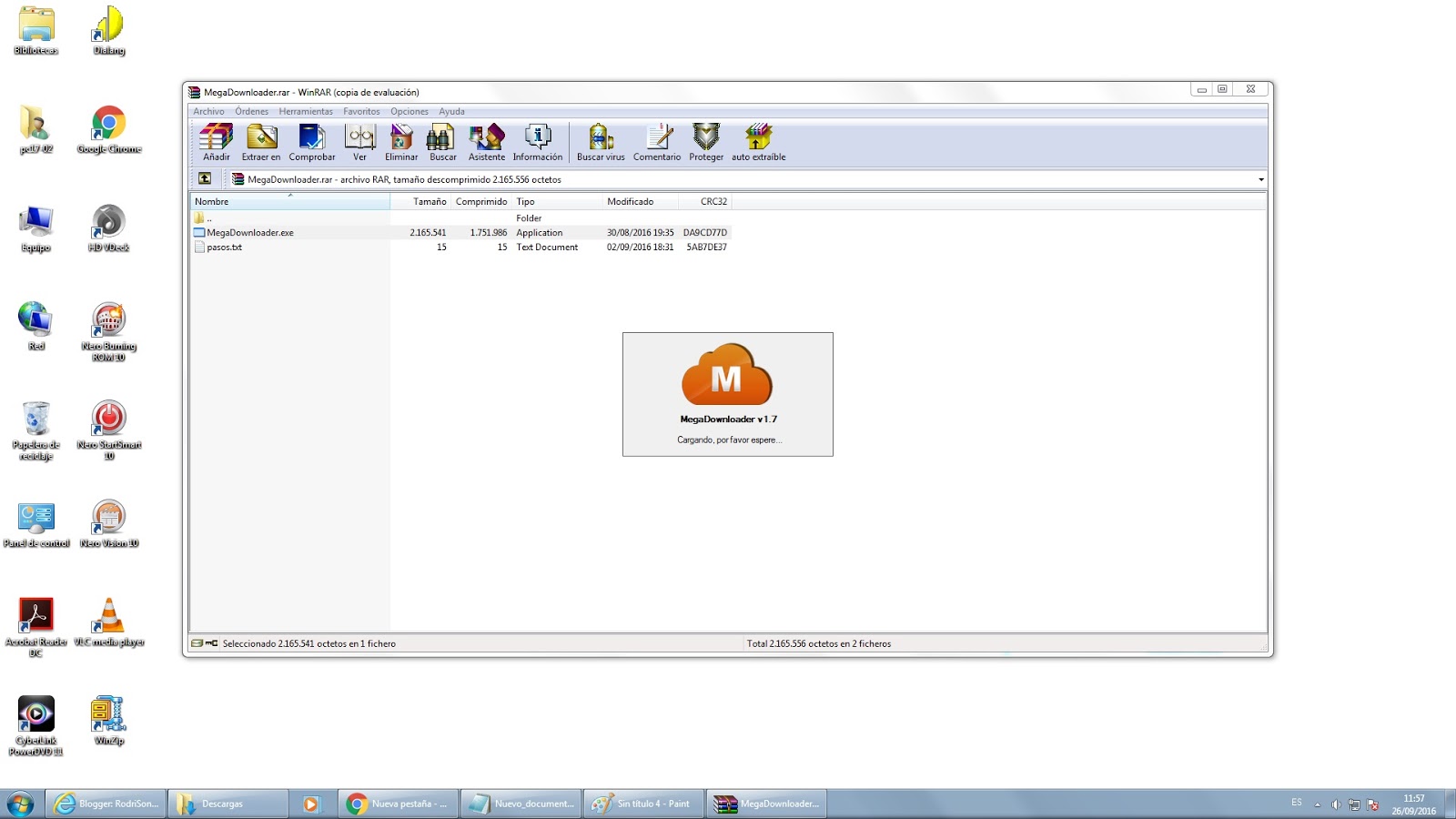Click the Proteger toolbar icon
The image size is (1456, 819).
click(x=706, y=142)
